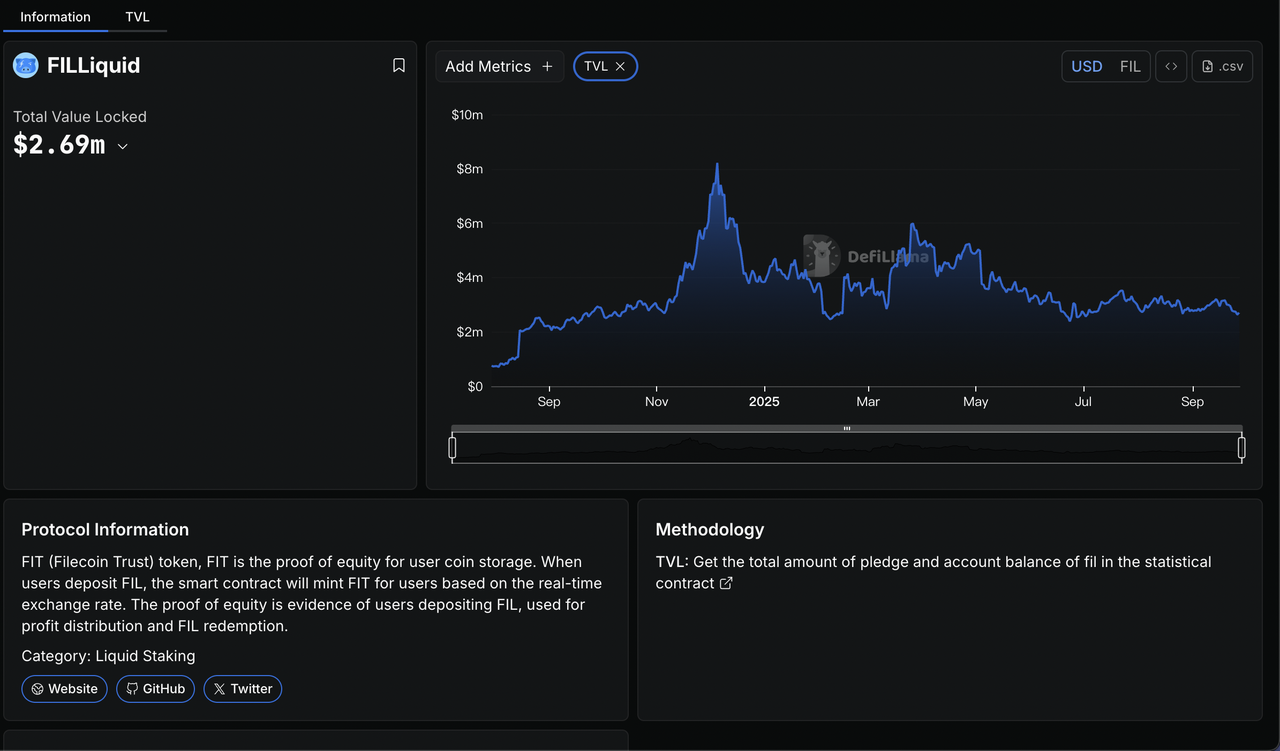Viewport: 1280px width, 751px height.
Task: Click the Protocol Information heading
Action: click(105, 530)
